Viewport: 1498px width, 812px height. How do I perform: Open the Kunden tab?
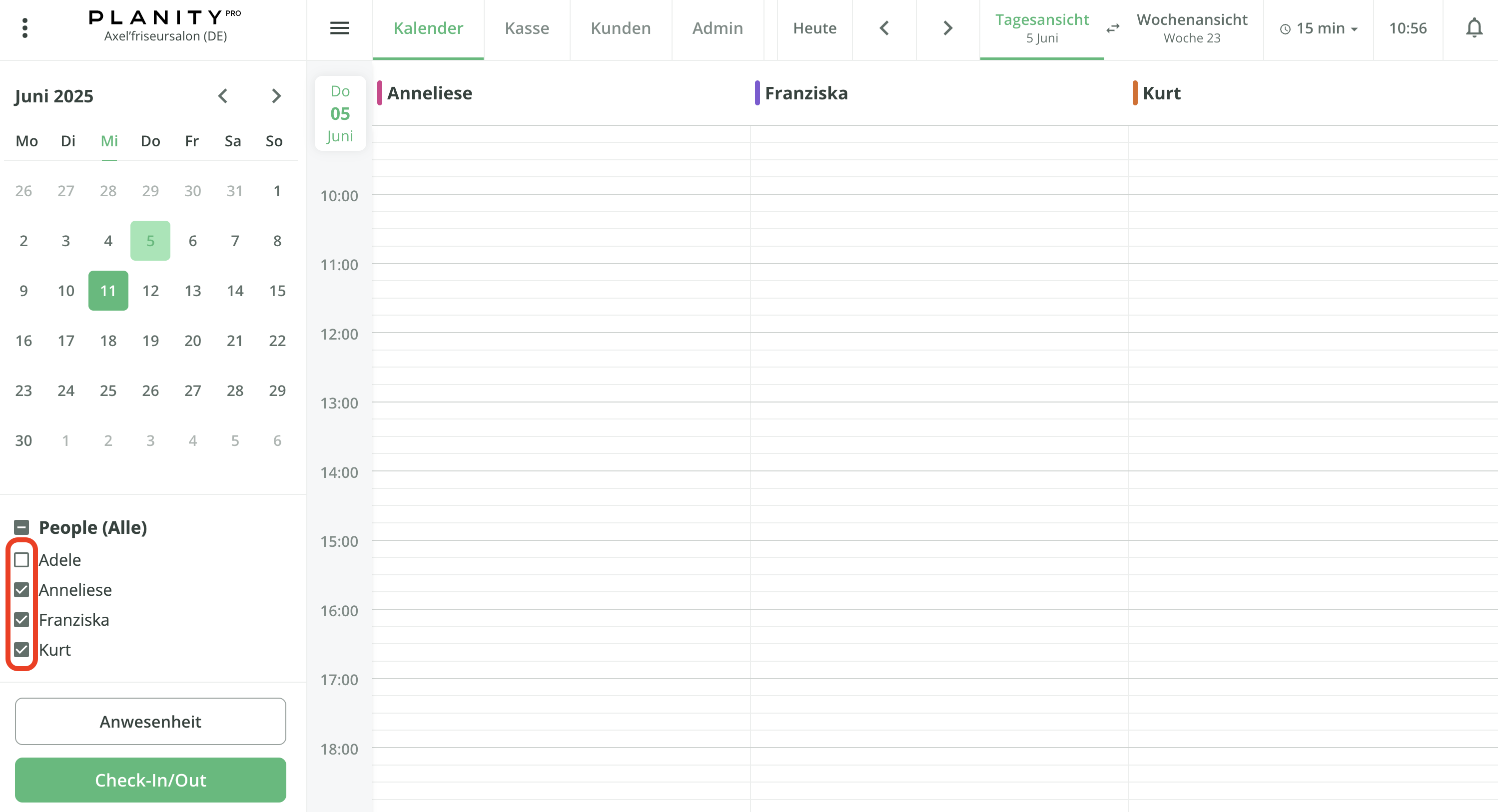(621, 28)
